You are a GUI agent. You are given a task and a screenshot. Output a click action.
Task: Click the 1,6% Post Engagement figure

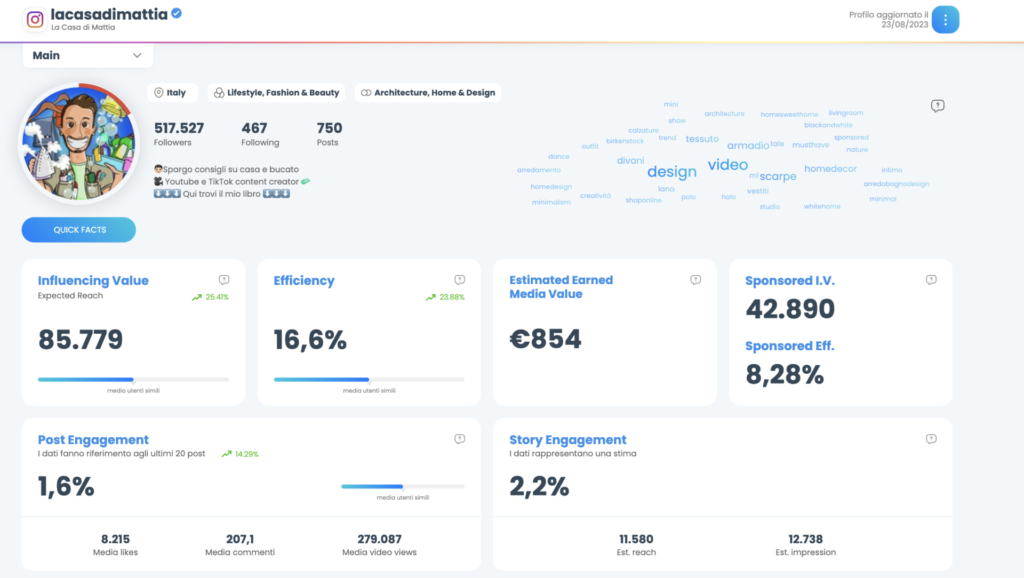coord(66,487)
